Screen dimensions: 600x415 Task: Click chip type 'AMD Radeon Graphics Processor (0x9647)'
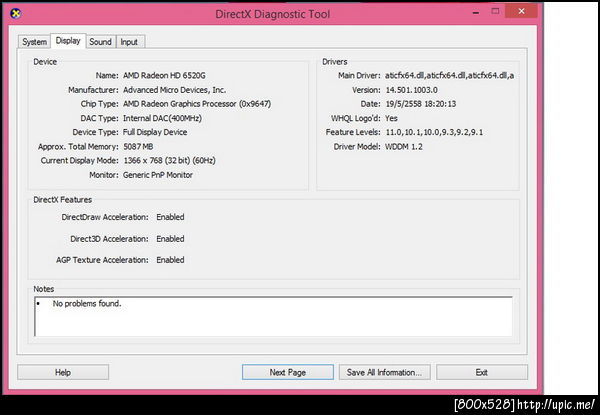pos(197,104)
